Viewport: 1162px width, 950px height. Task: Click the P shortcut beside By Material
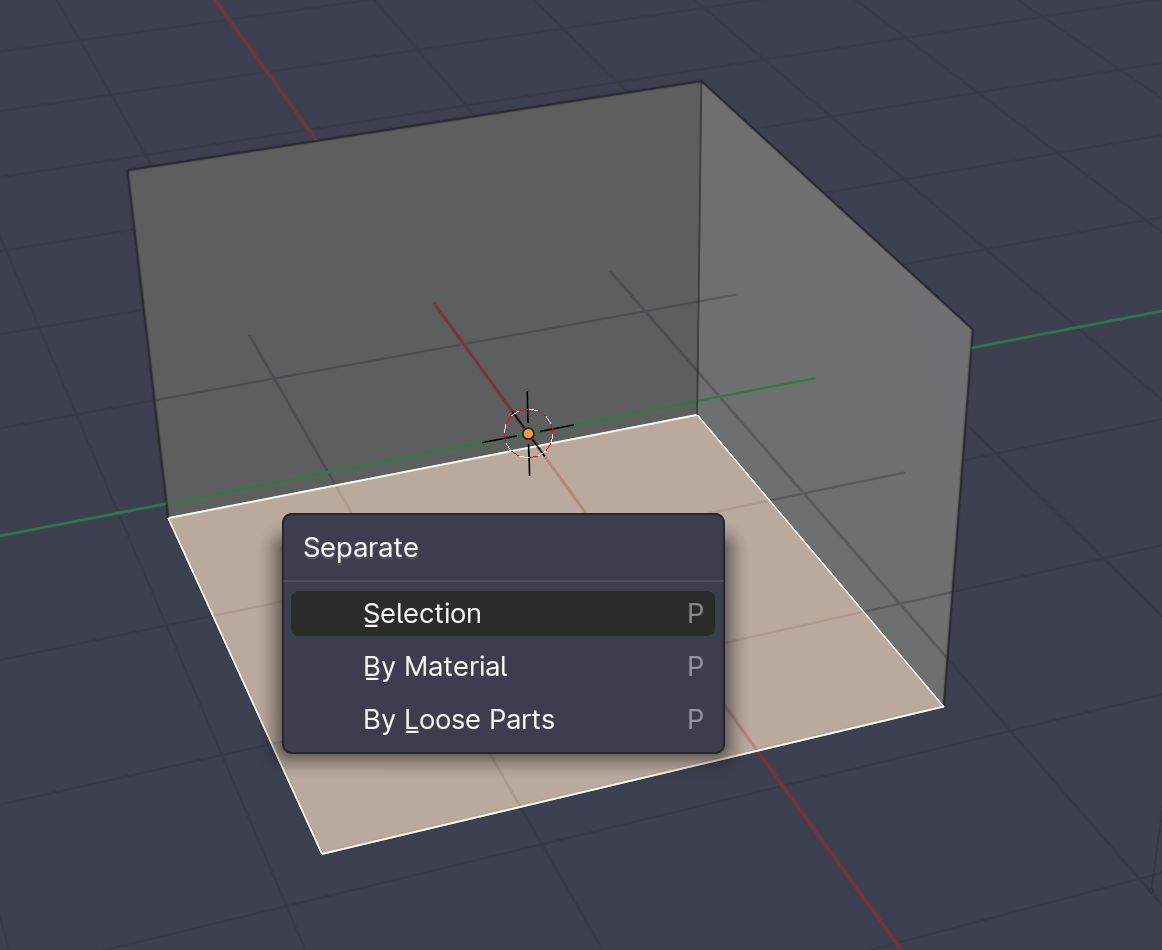[x=695, y=666]
